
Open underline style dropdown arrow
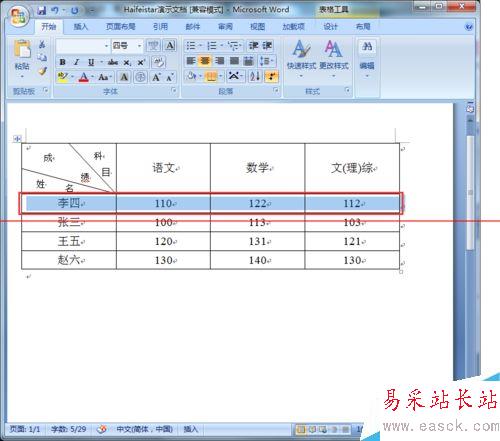(101, 62)
